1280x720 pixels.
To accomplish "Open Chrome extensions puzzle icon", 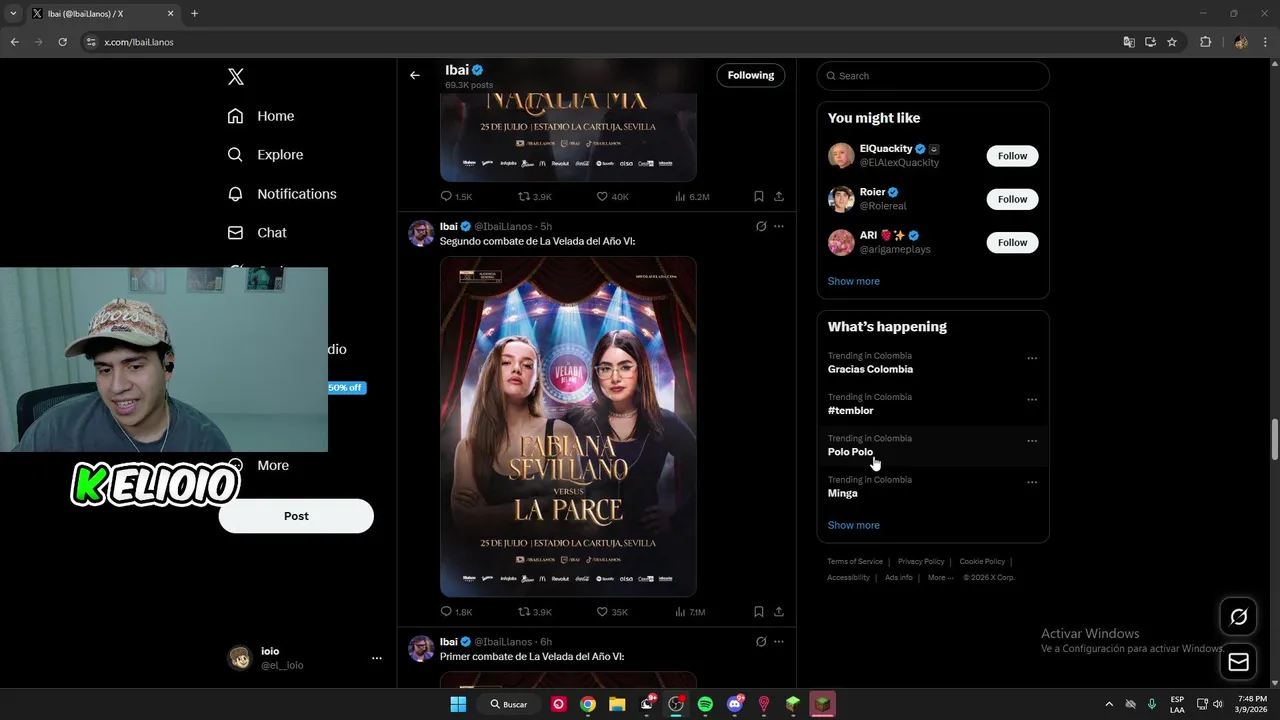I will 1205,42.
